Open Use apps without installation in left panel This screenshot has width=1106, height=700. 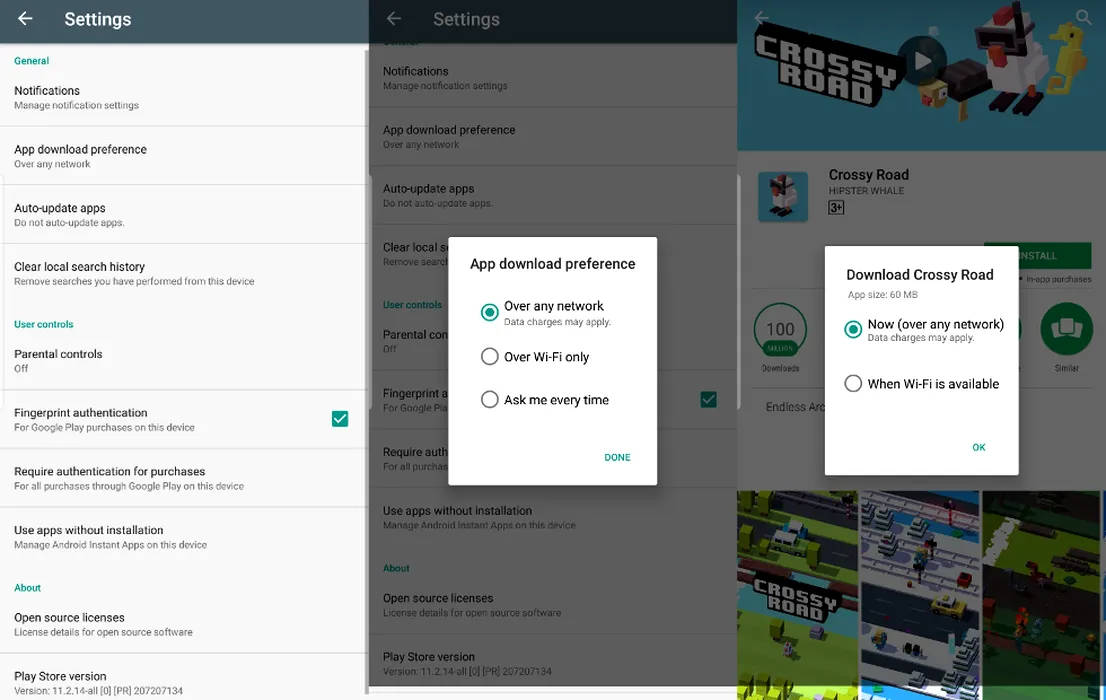(x=183, y=536)
